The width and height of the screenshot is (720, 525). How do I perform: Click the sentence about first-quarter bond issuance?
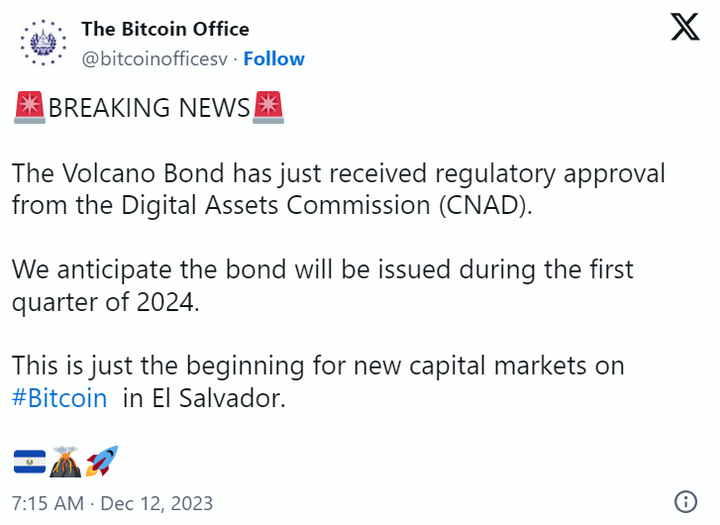click(x=322, y=270)
